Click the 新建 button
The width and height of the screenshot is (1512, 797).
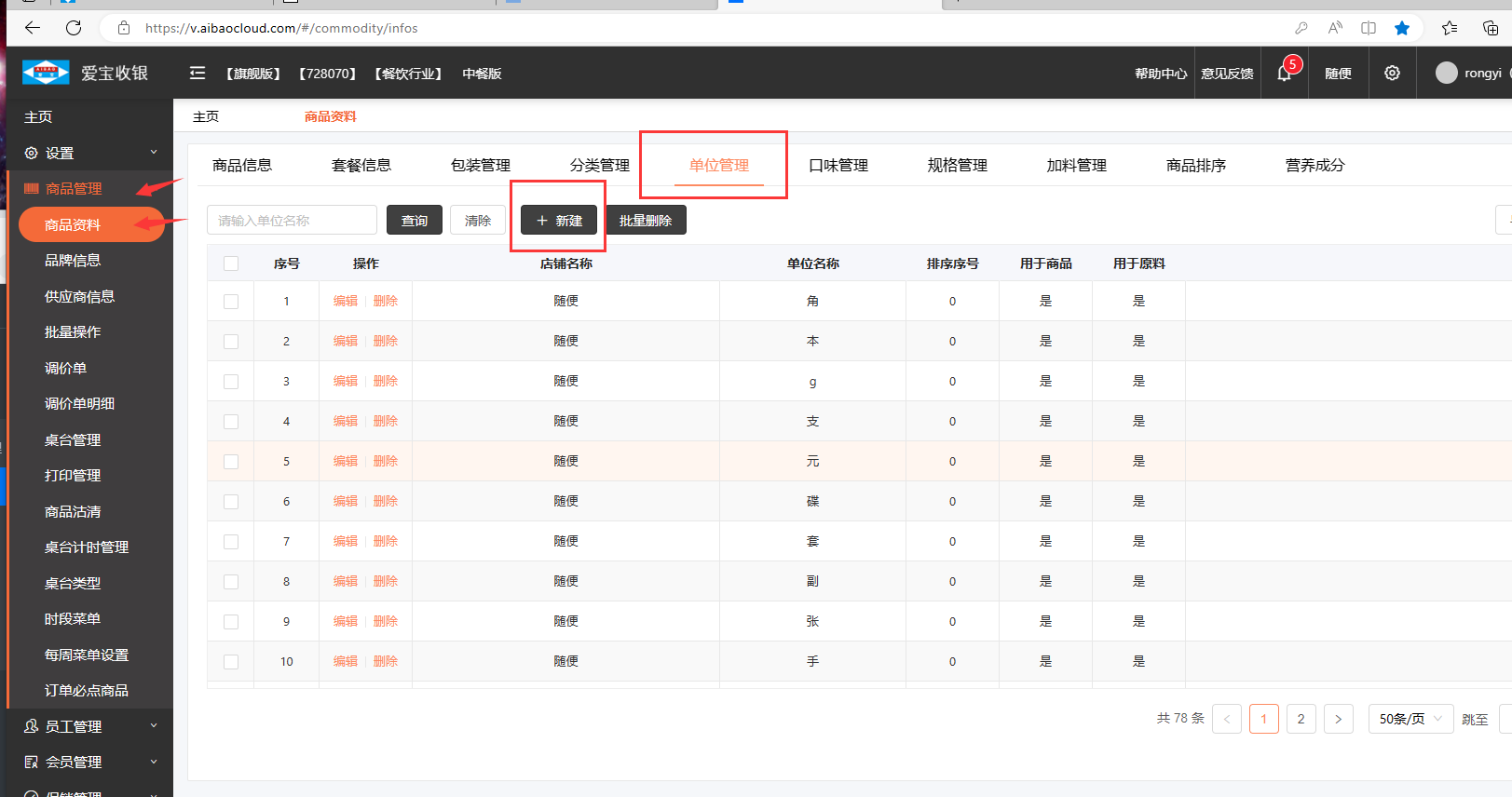[x=559, y=221]
